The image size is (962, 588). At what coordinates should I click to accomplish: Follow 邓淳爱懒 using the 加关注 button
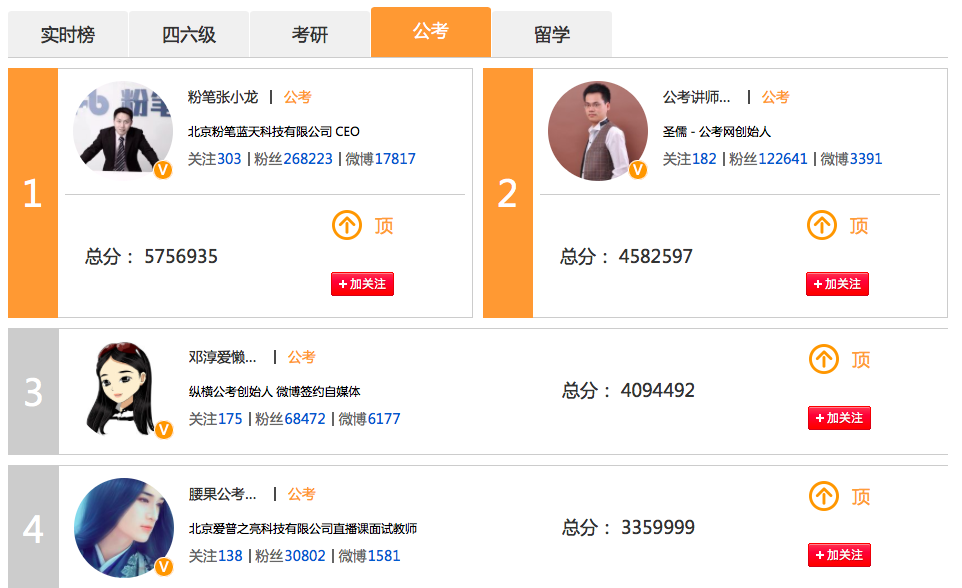[839, 418]
